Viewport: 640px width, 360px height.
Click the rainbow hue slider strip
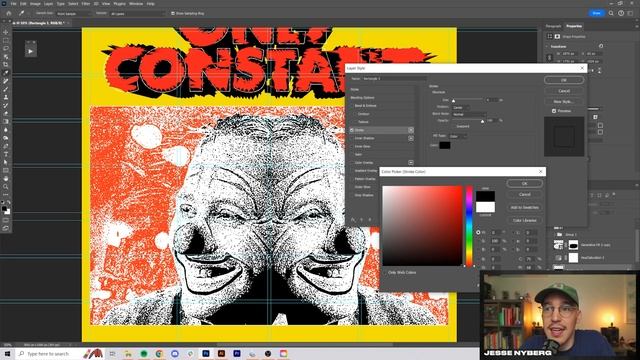[469, 226]
